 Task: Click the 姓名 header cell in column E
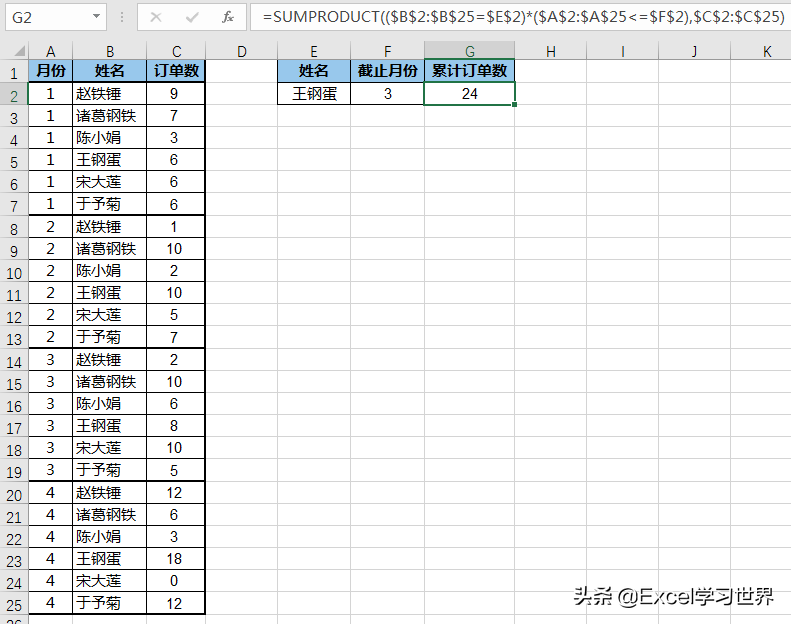[314, 71]
